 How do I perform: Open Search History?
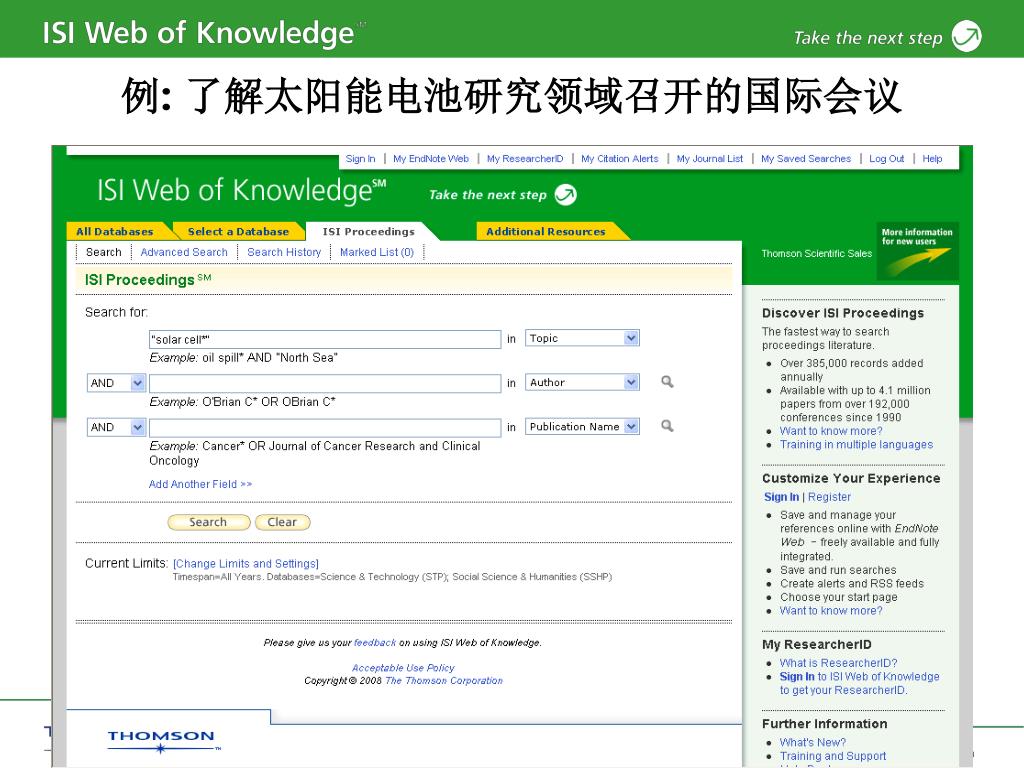point(284,252)
